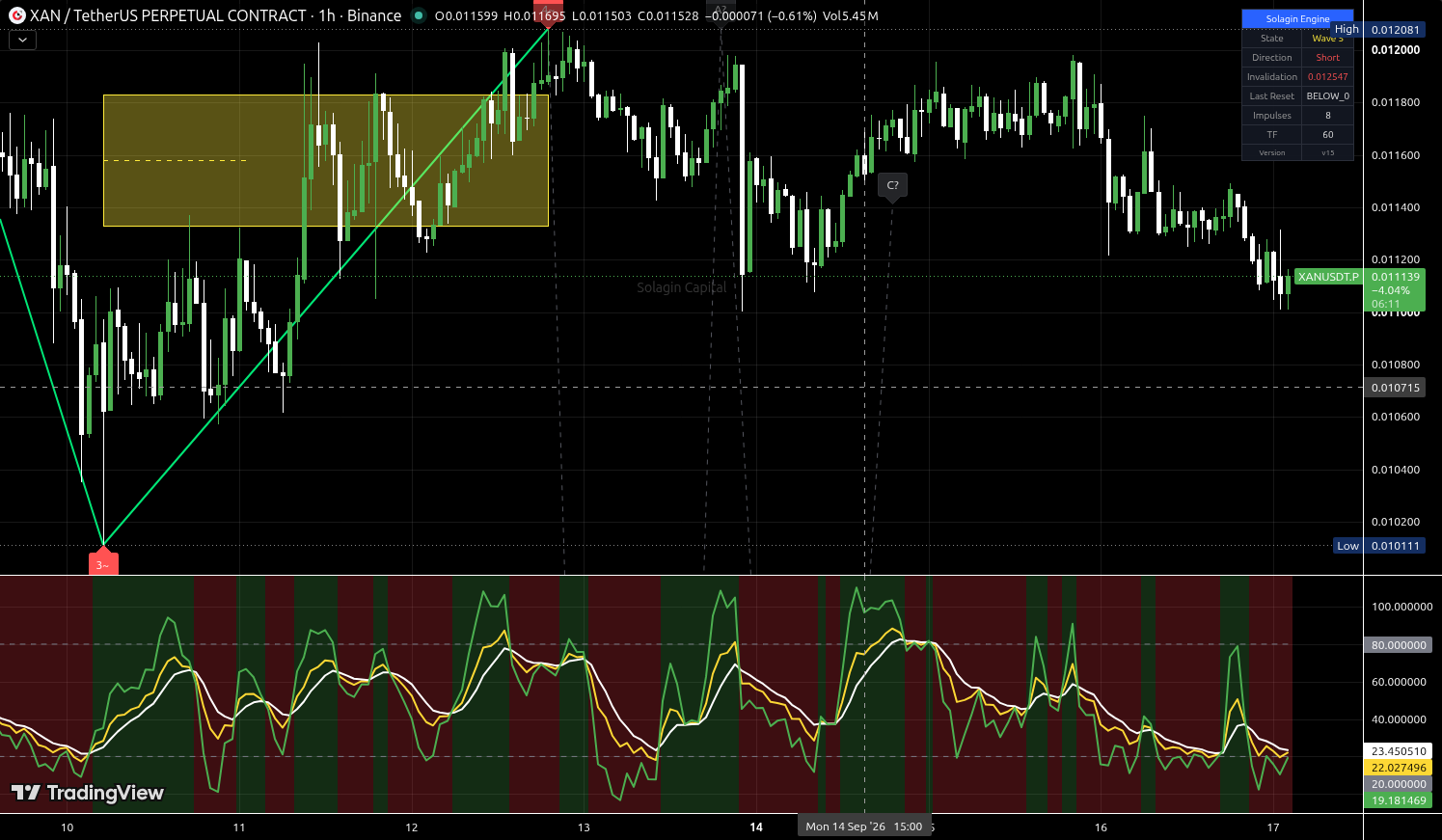Click the 0.012000 price scale label
The height and width of the screenshot is (840, 1442).
pyautogui.click(x=1396, y=50)
